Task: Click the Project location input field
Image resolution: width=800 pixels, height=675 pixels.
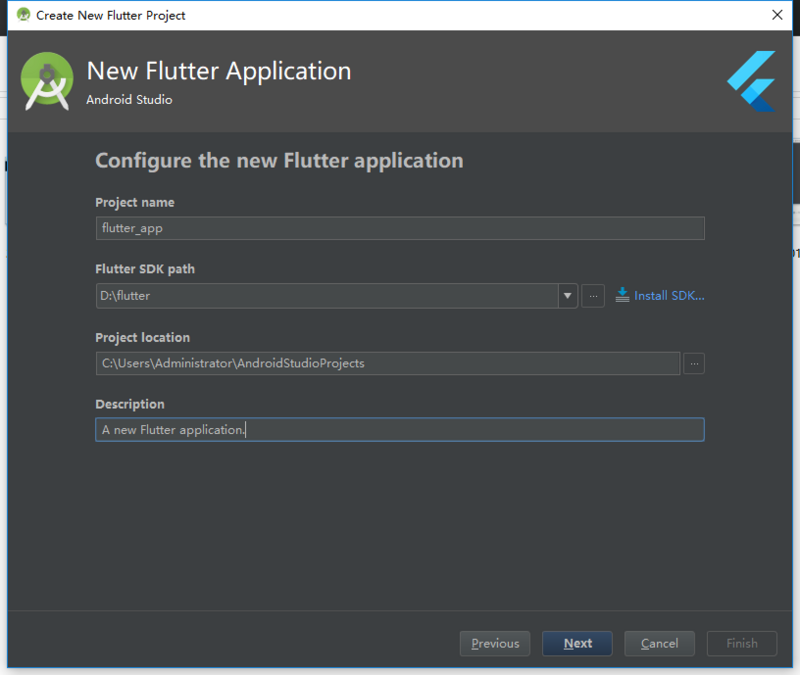Action: pyautogui.click(x=388, y=363)
